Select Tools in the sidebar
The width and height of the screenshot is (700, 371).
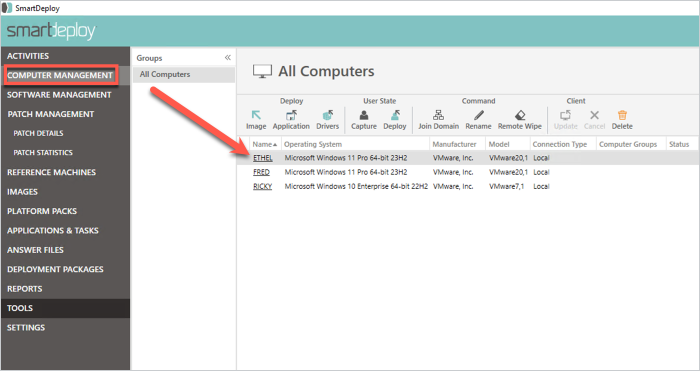click(x=65, y=308)
